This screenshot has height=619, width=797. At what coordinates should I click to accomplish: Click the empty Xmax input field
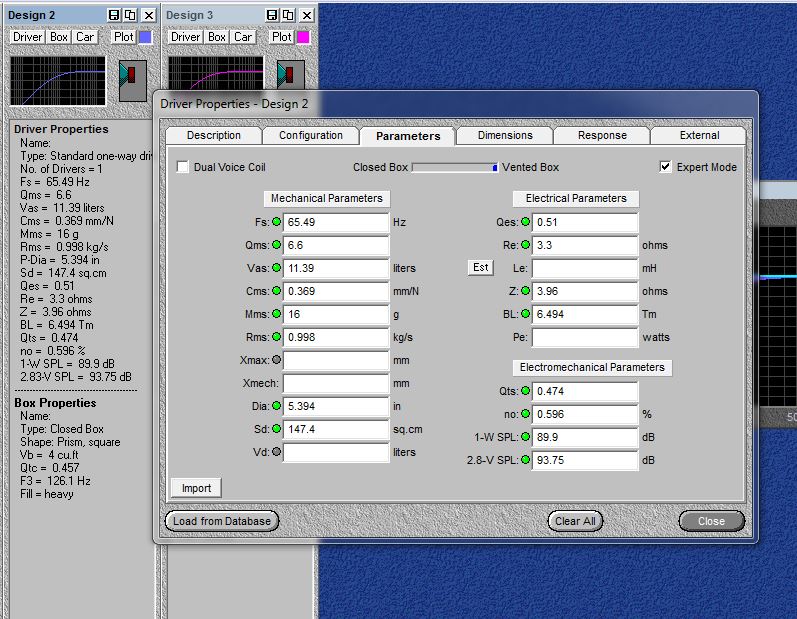[x=336, y=360]
